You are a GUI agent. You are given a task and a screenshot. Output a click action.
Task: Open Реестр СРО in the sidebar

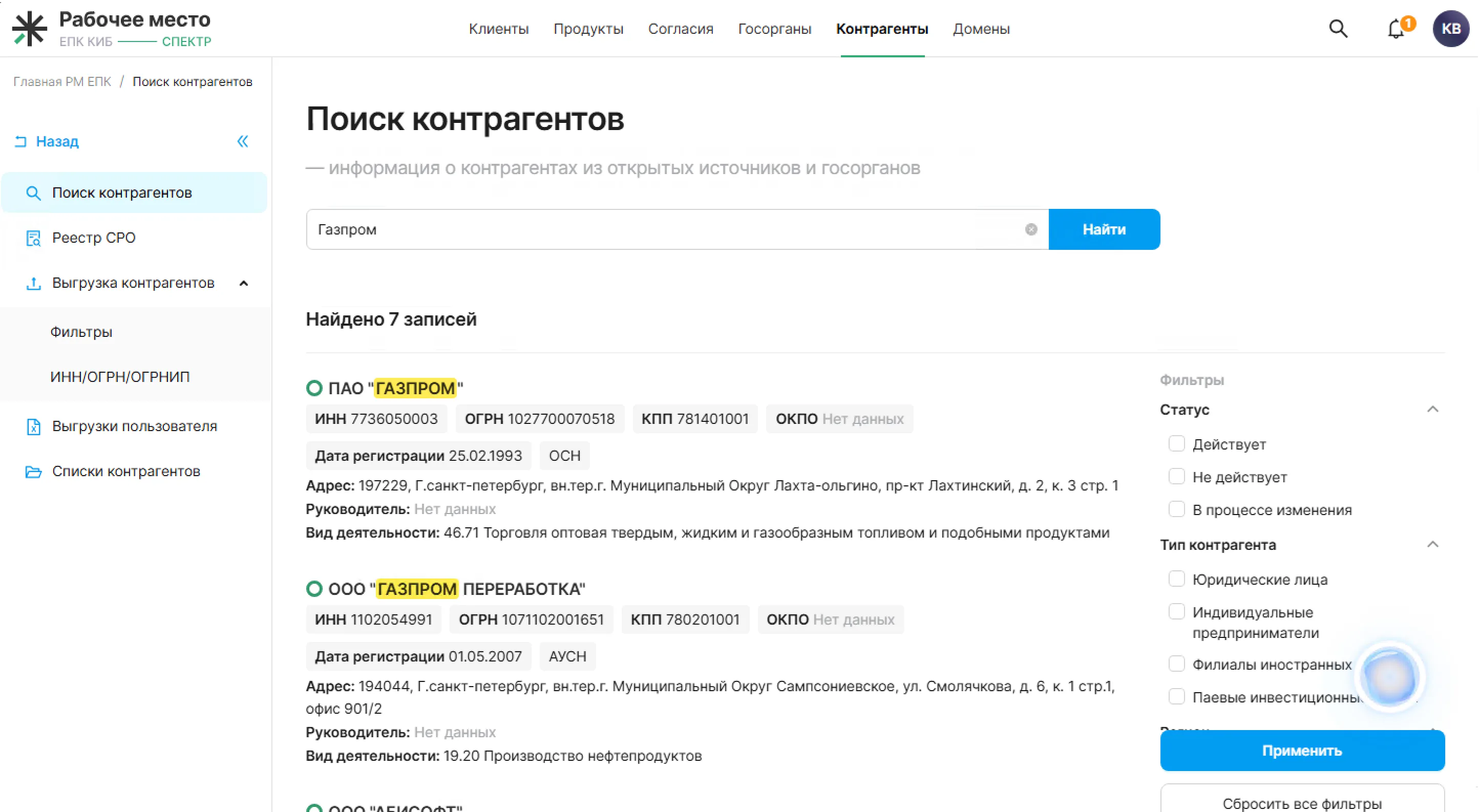pyautogui.click(x=94, y=238)
